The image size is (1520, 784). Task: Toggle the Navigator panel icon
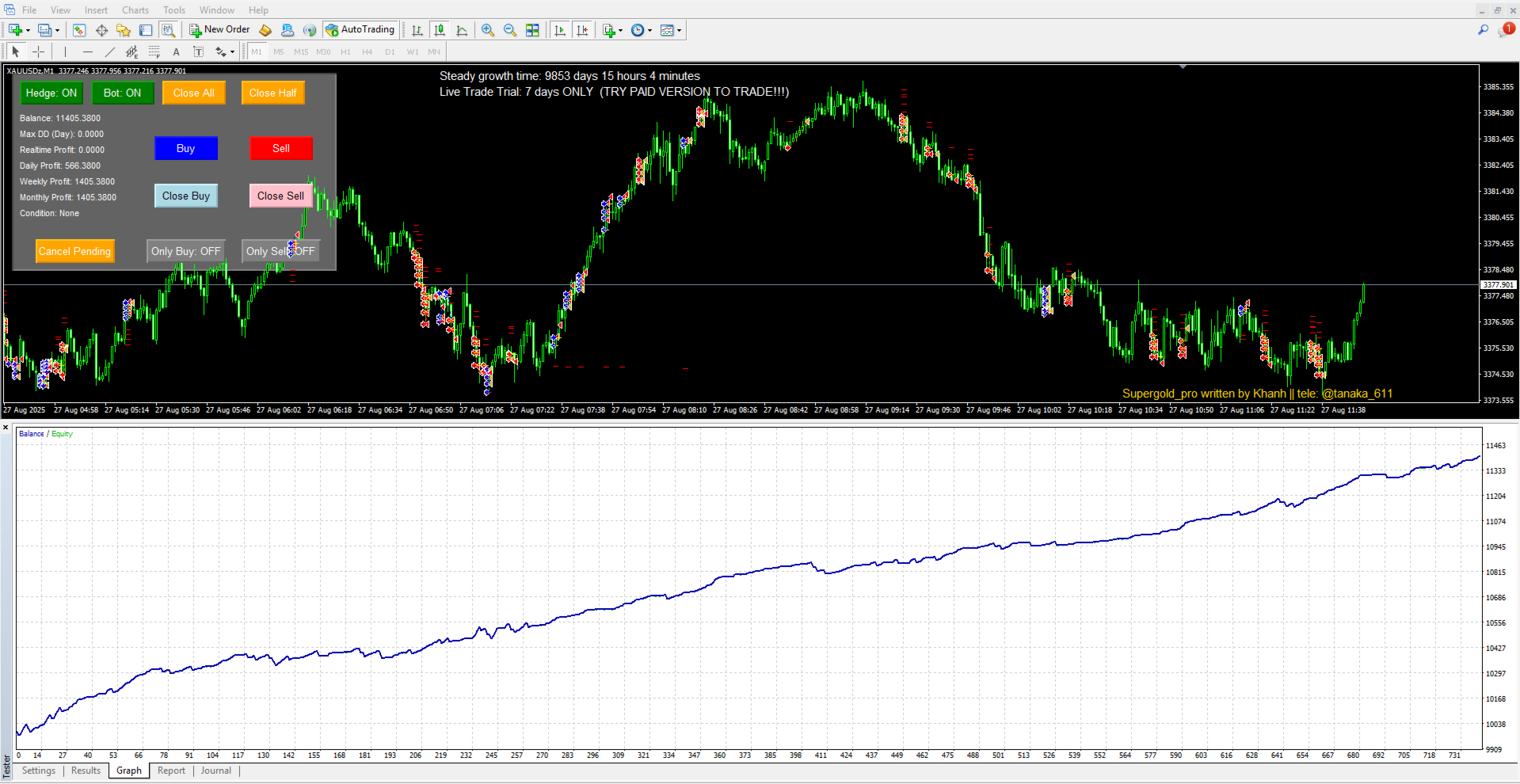(x=124, y=30)
